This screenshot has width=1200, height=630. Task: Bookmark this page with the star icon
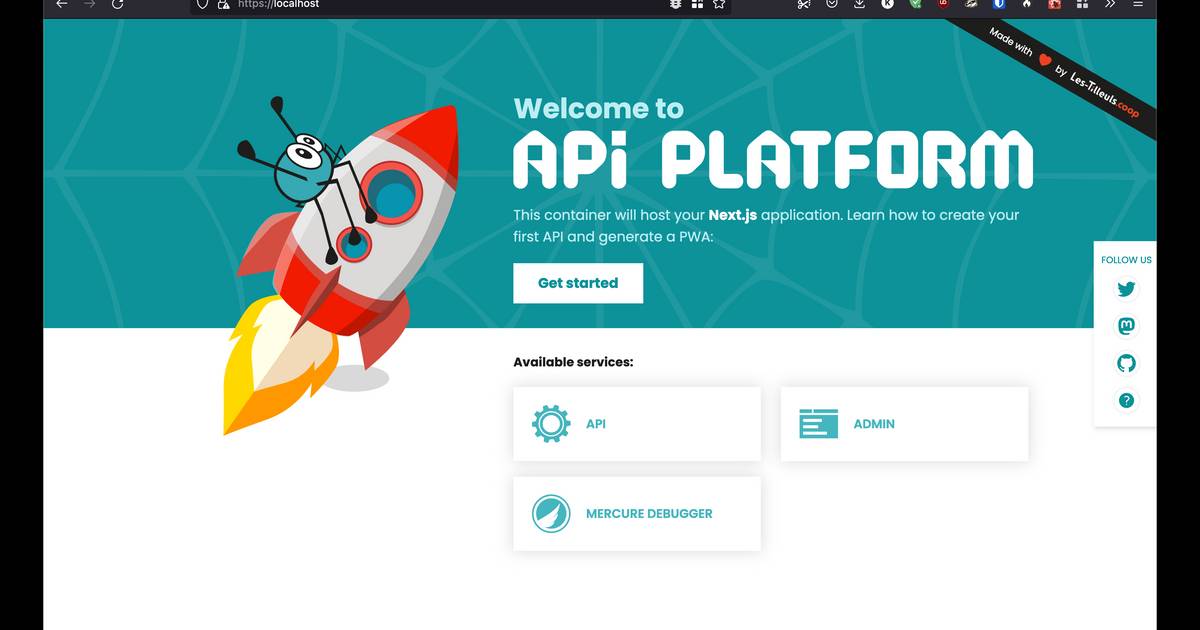coord(718,5)
